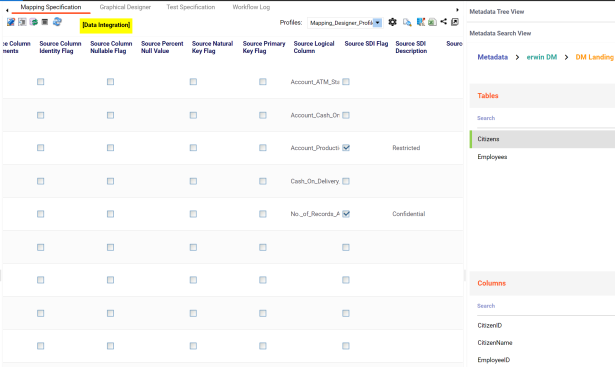Click Source Column Nullable Flag header
Viewport: 615px width, 367px height.
(111, 47)
